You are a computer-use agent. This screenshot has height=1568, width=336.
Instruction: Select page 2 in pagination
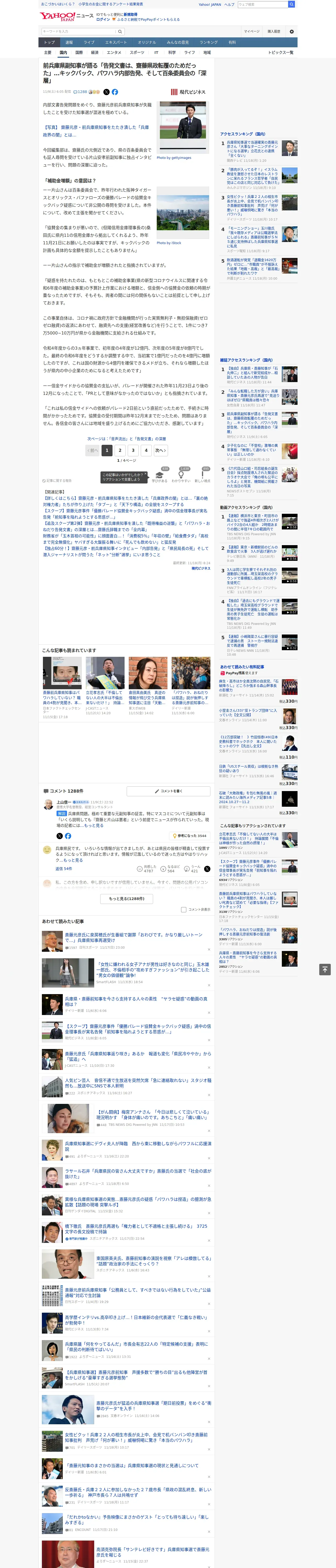120,451
